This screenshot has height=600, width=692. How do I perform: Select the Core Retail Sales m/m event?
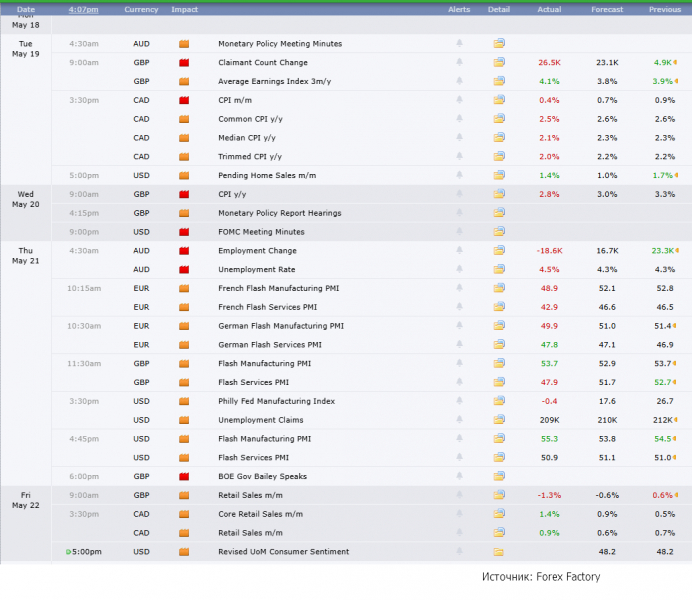pyautogui.click(x=260, y=514)
